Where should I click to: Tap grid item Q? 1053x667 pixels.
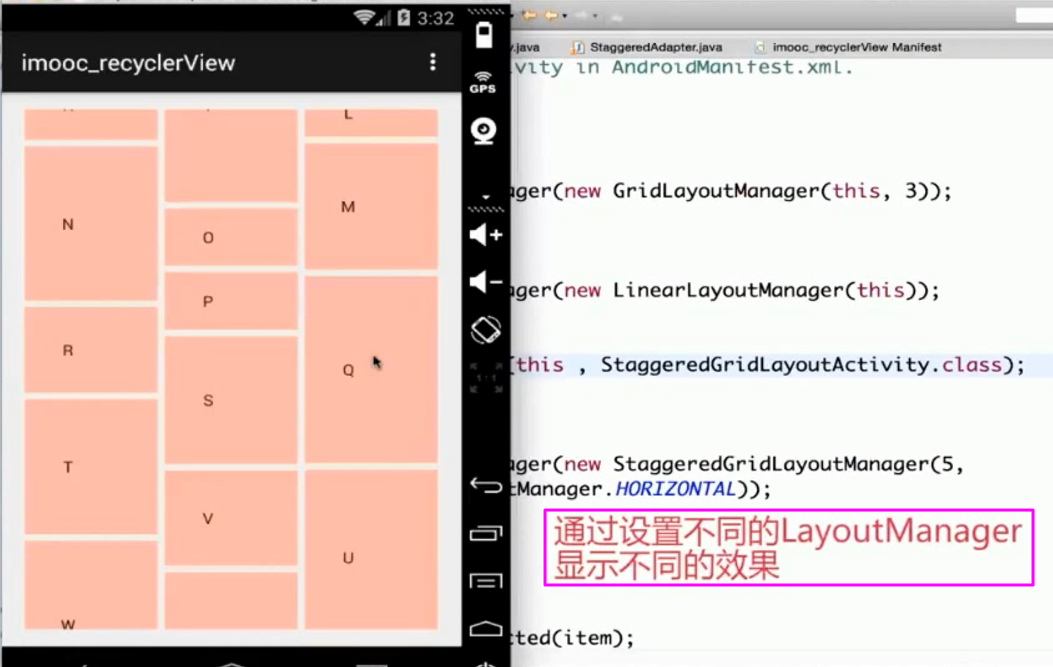pos(371,369)
